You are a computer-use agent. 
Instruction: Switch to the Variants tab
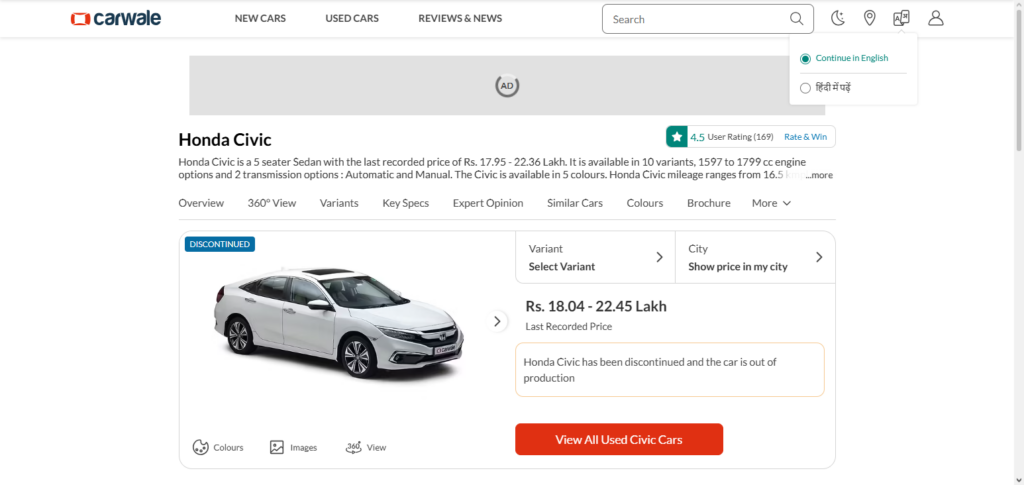339,203
